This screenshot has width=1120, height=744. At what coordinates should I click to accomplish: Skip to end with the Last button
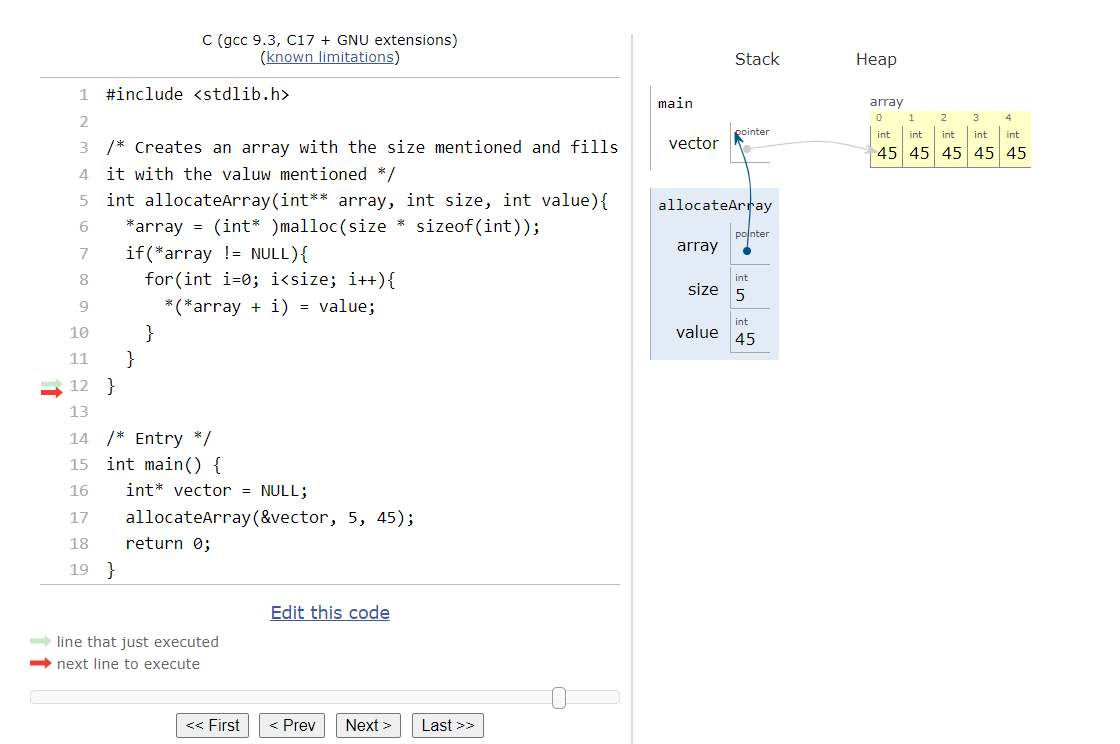click(447, 725)
